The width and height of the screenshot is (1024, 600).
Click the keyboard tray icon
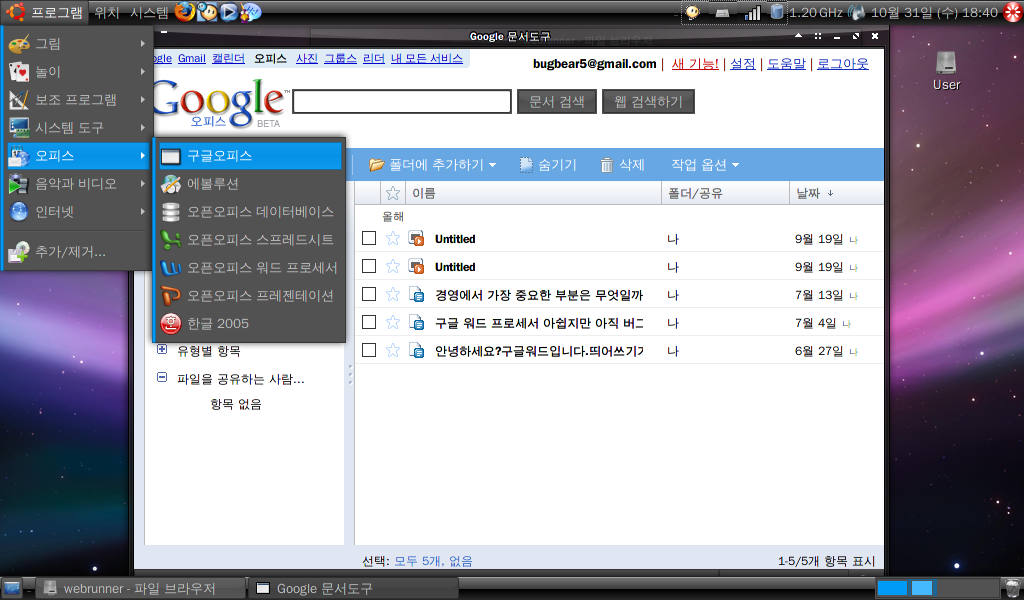tap(722, 12)
